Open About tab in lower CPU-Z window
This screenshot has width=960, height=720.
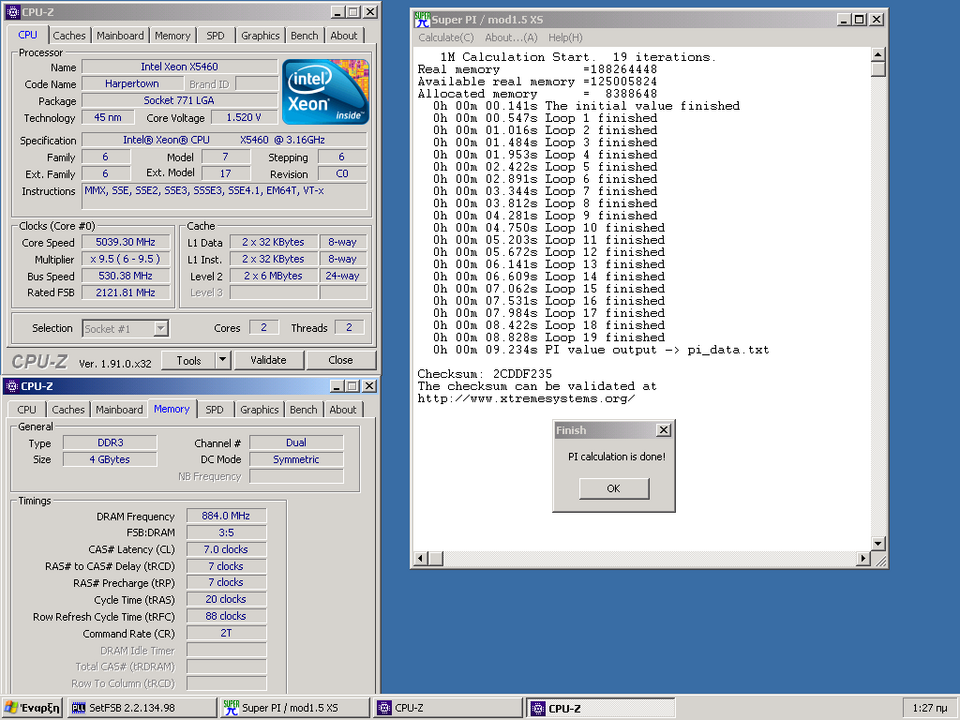coord(343,410)
